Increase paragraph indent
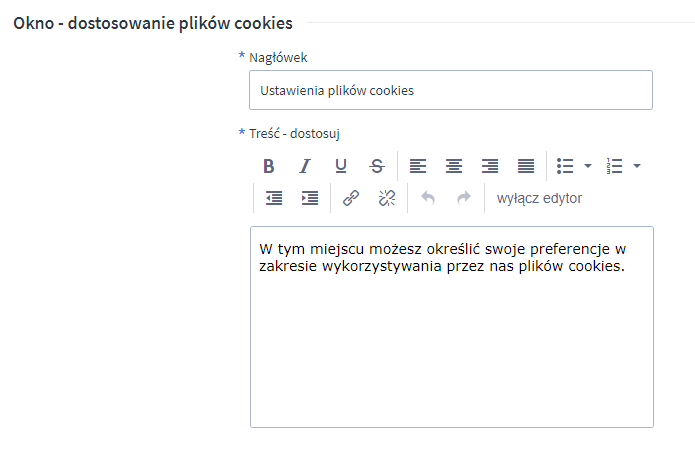 [310, 198]
